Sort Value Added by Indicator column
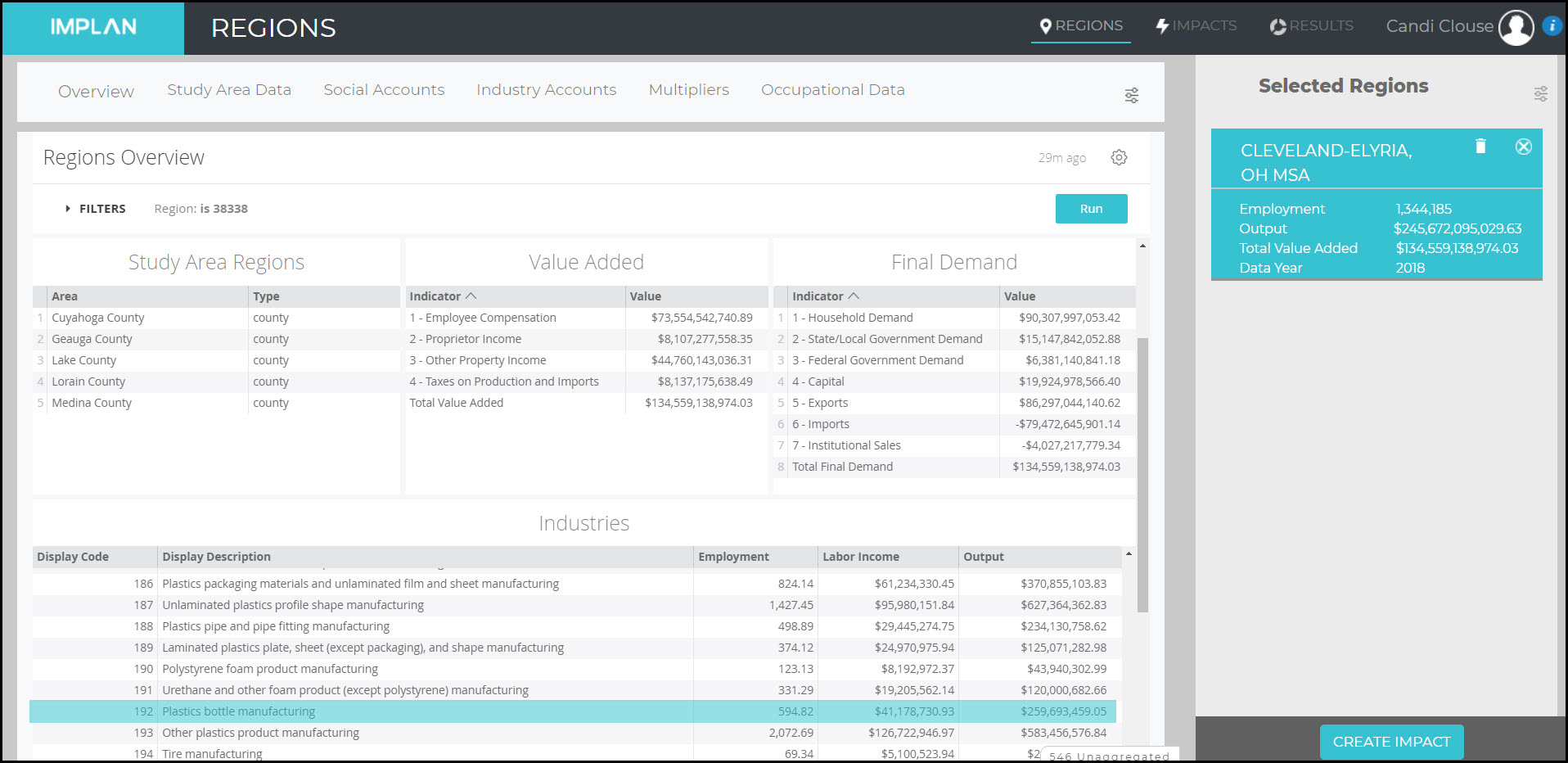 pyautogui.click(x=516, y=296)
